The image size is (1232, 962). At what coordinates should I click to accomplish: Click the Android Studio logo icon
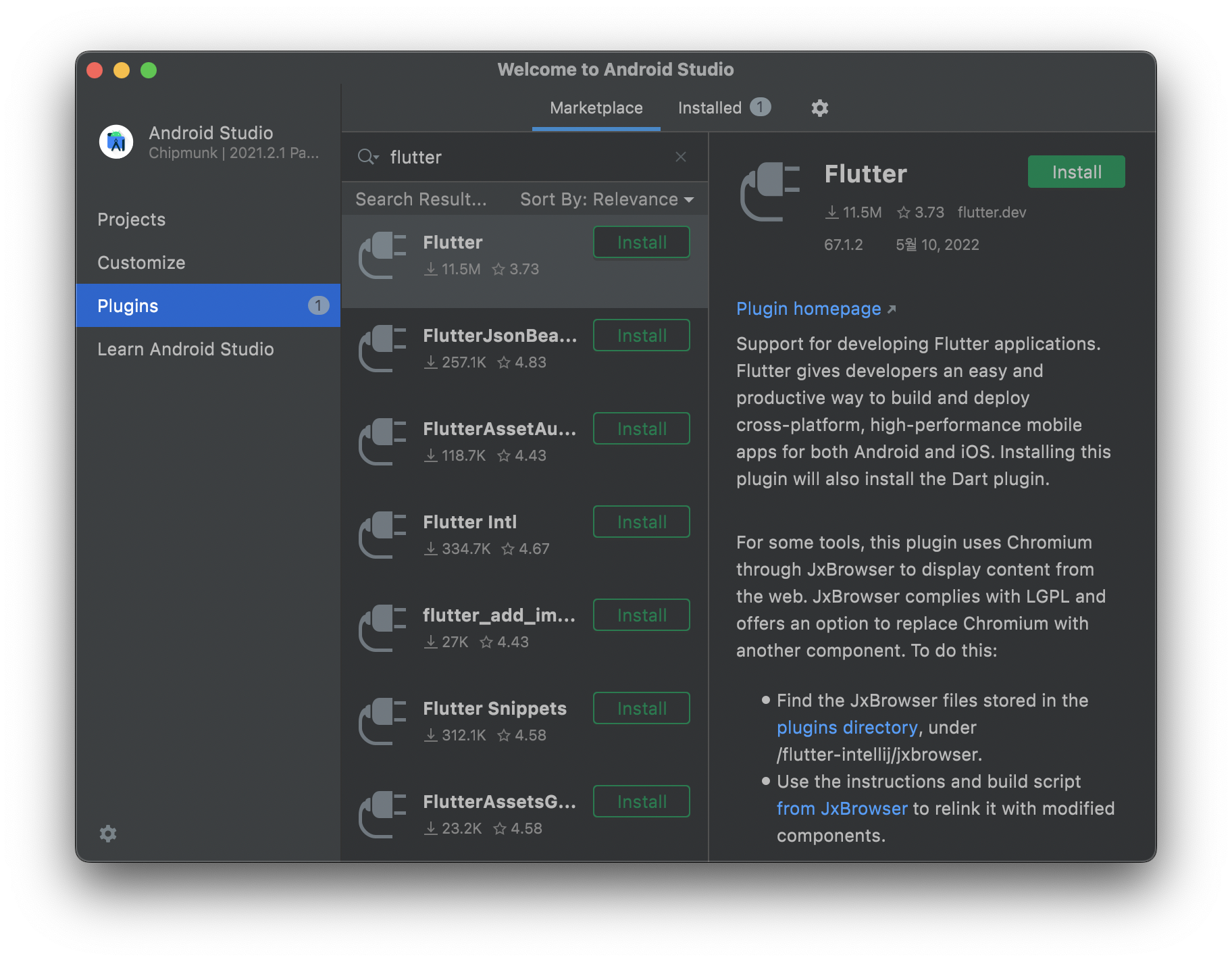tap(116, 142)
